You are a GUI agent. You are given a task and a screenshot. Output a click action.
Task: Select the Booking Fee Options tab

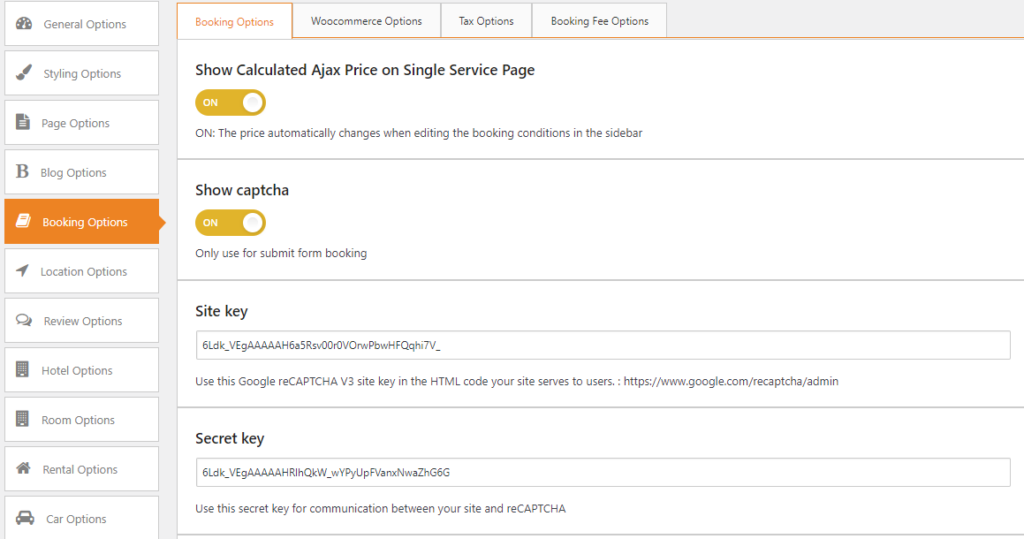point(599,21)
